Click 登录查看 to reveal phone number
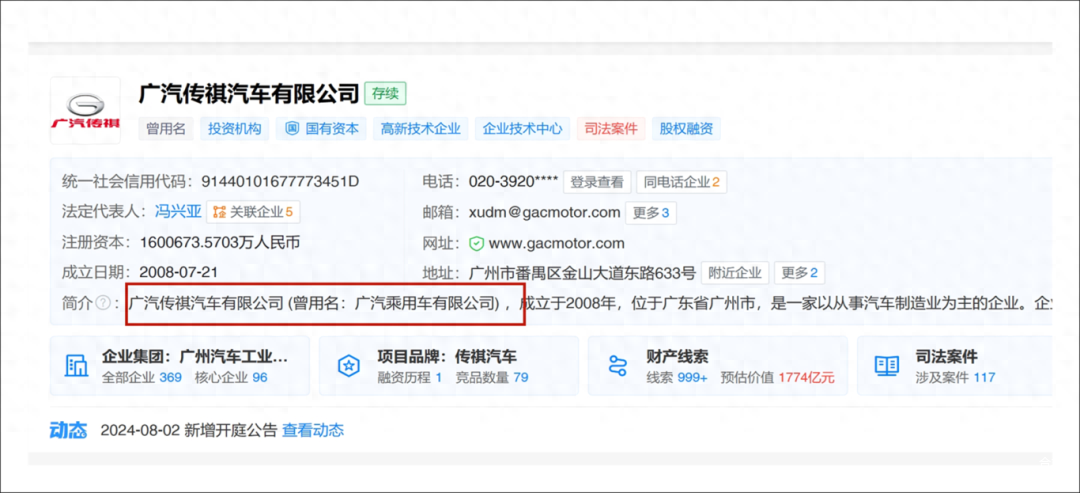 pyautogui.click(x=596, y=182)
